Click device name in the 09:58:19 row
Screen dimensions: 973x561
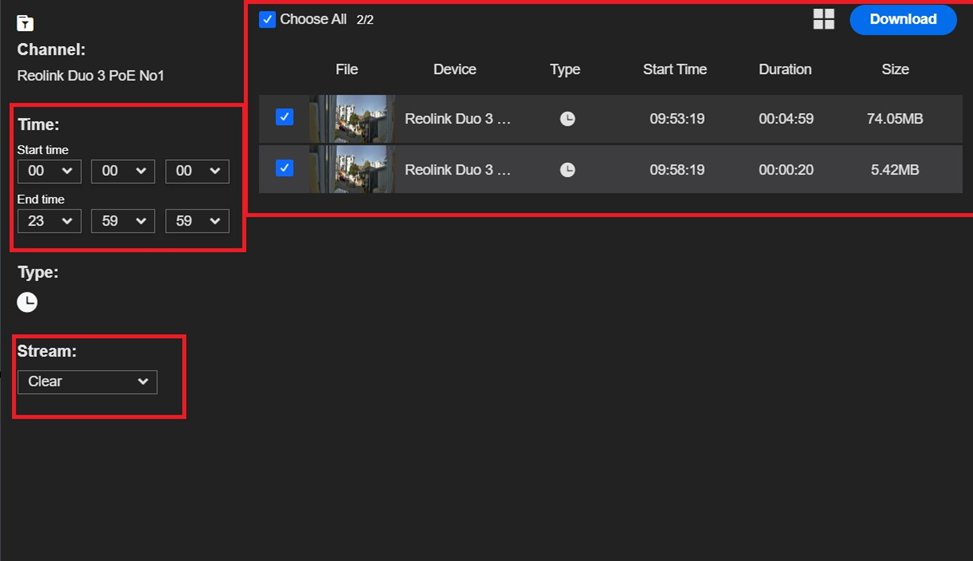coord(457,169)
